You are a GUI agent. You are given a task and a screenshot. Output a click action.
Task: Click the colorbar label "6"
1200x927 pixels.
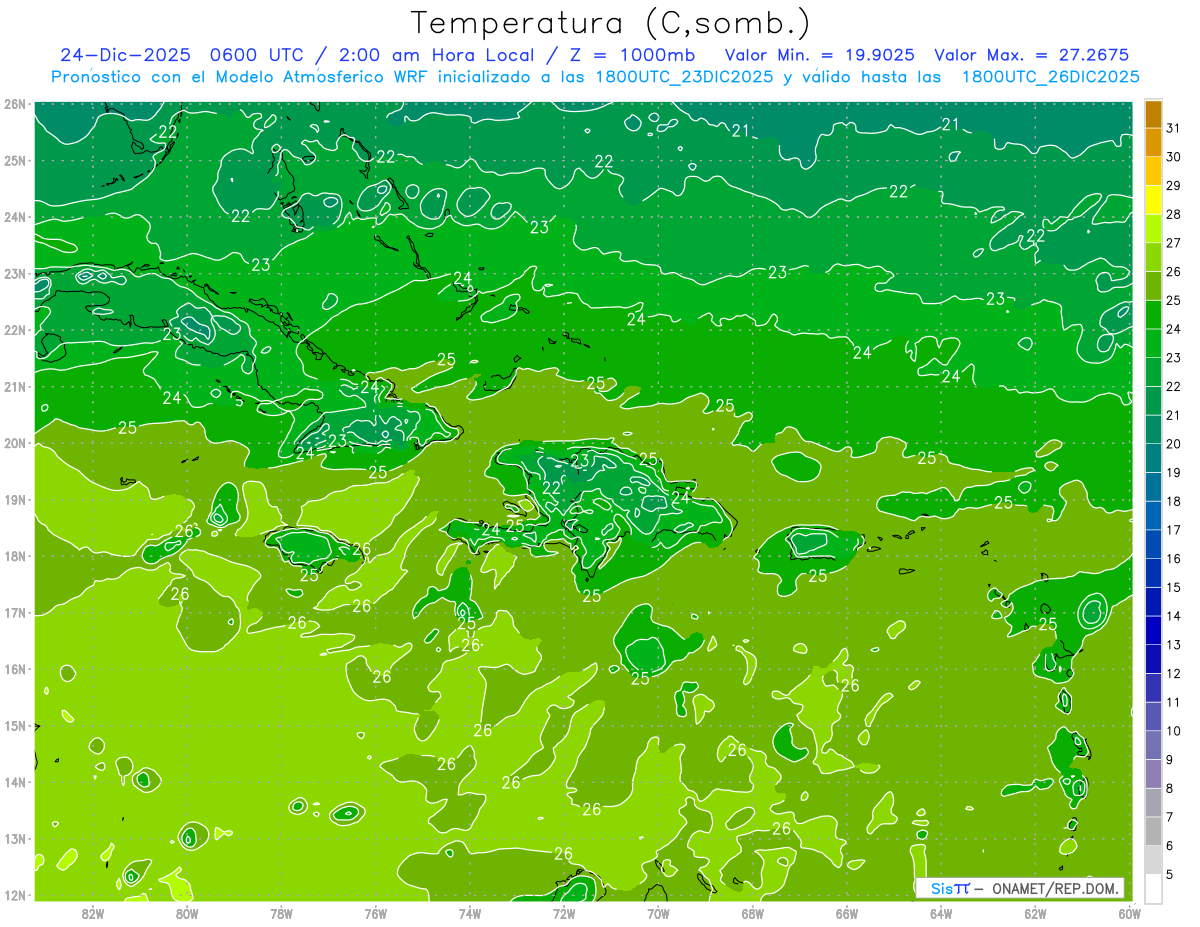1169,846
